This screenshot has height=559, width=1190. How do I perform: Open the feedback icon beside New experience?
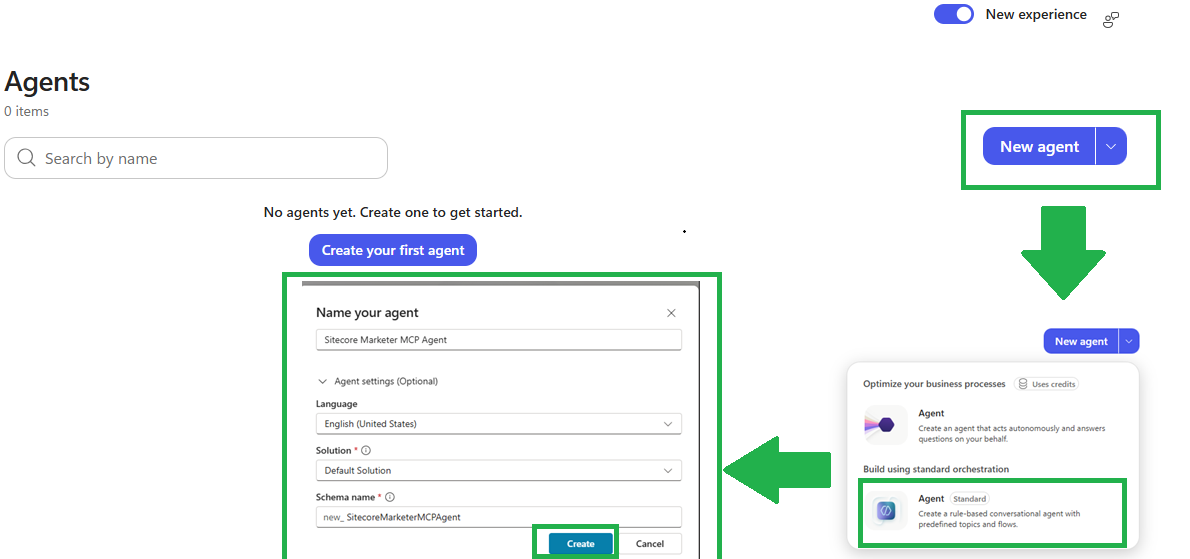1111,20
